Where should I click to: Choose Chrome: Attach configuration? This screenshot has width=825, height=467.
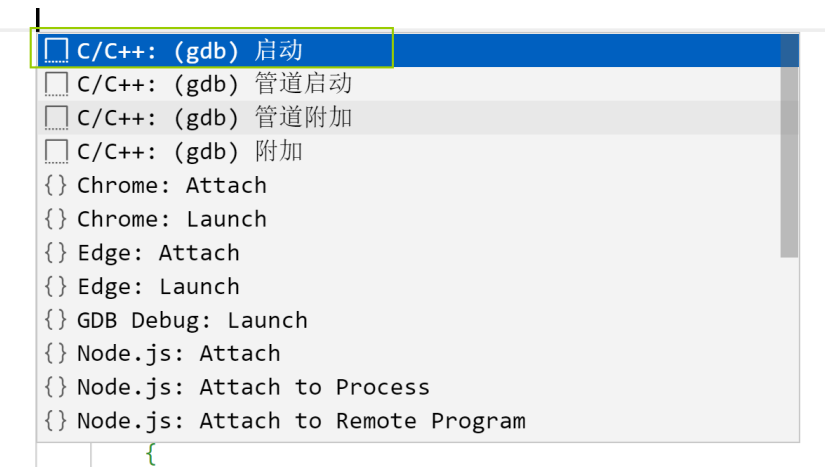(x=418, y=185)
